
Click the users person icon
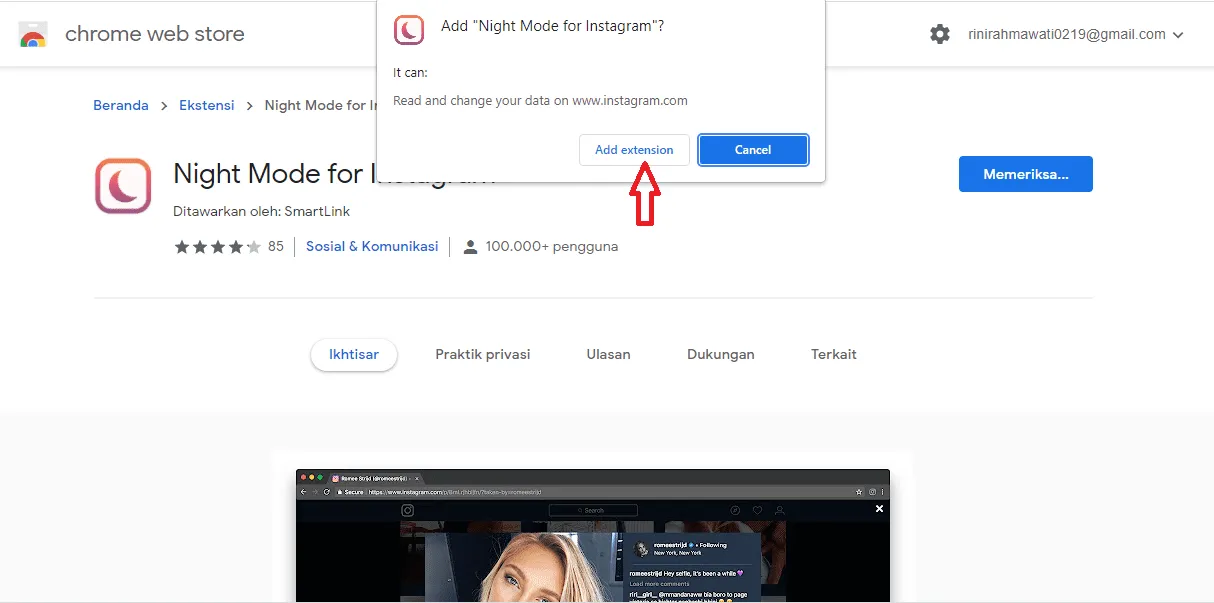(x=471, y=247)
